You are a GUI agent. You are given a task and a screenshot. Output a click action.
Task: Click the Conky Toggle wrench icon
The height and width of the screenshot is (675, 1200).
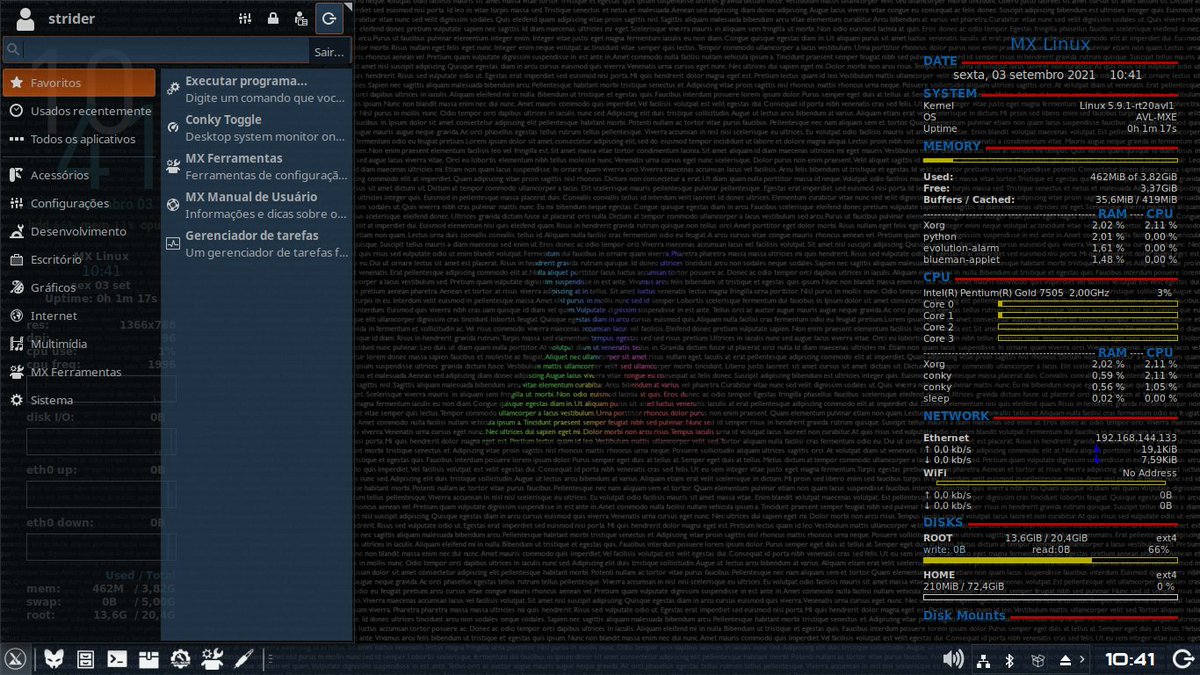click(x=173, y=128)
